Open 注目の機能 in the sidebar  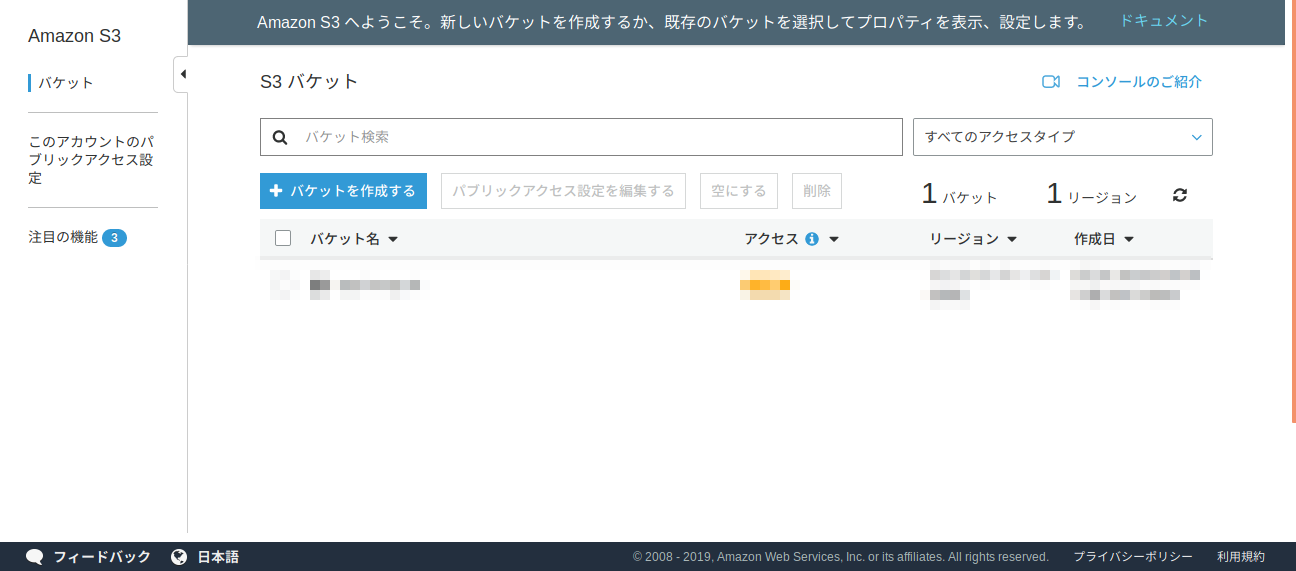pos(63,238)
